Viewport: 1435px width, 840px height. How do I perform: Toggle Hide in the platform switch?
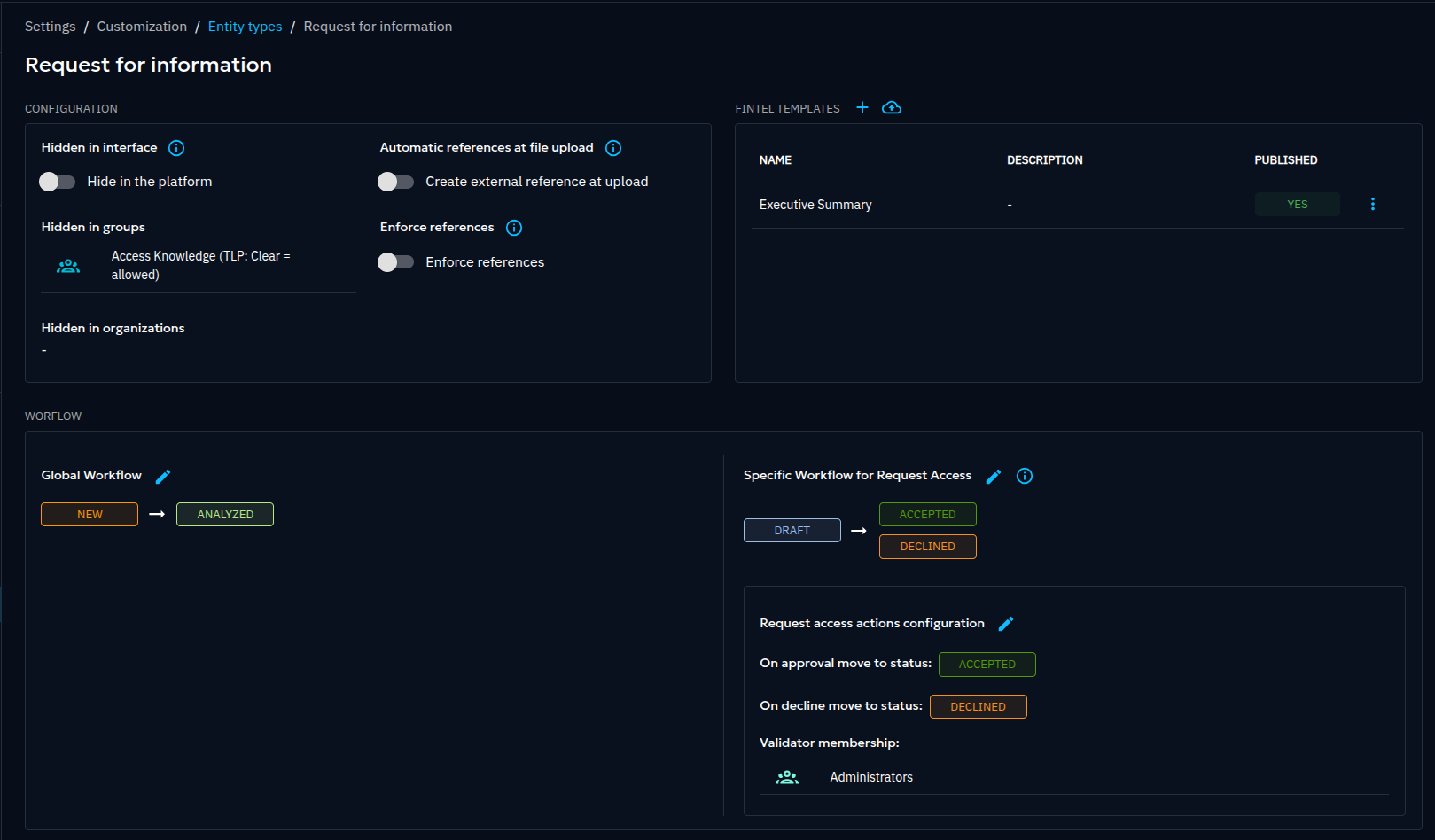pos(58,182)
